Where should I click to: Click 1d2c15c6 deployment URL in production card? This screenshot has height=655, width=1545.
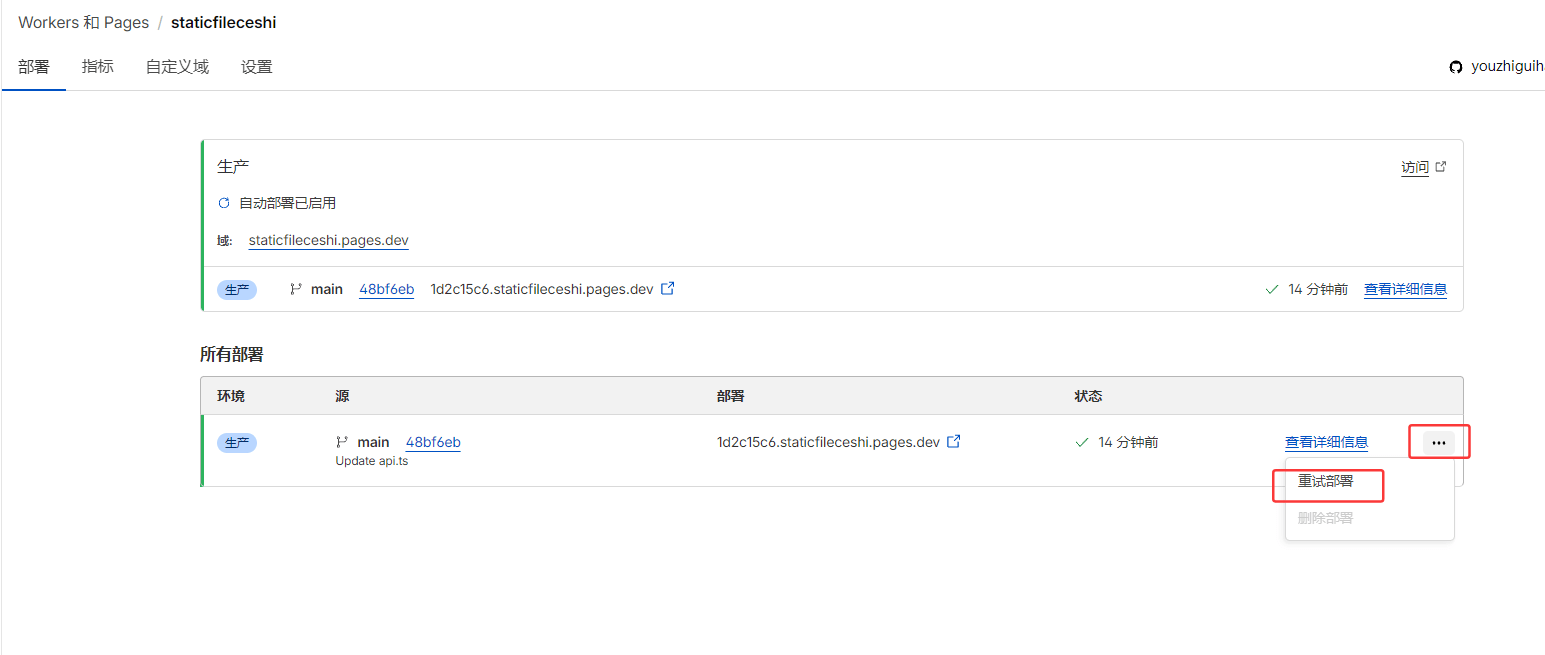(542, 289)
